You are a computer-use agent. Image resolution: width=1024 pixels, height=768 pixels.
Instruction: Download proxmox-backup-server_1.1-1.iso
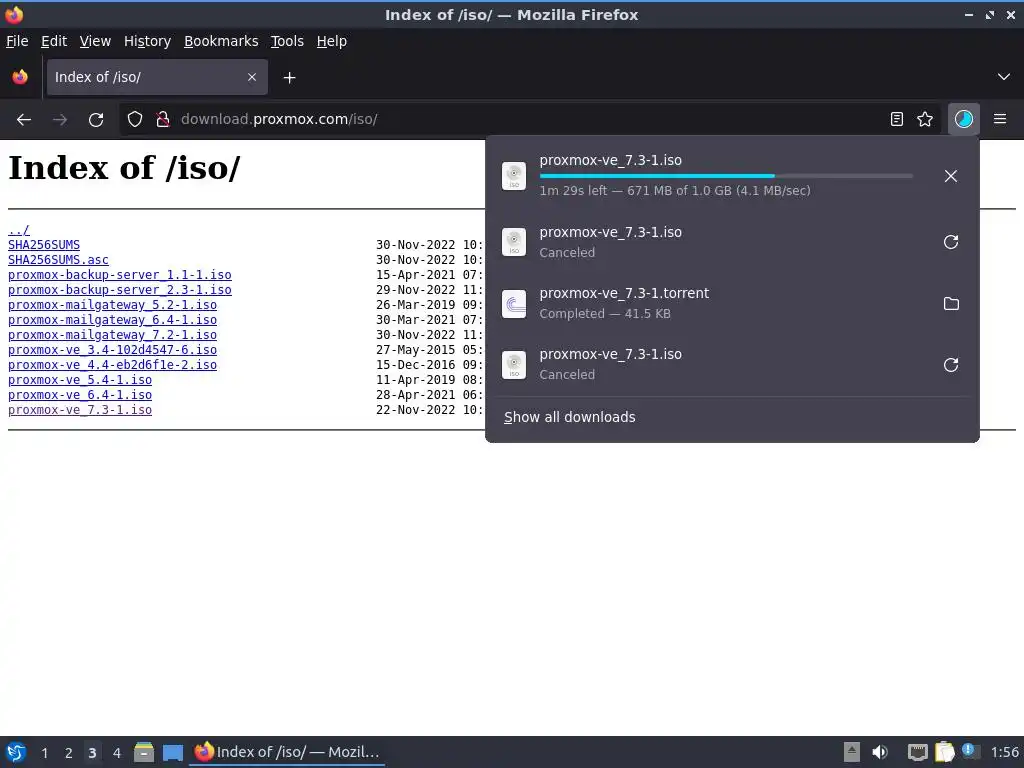pos(120,275)
